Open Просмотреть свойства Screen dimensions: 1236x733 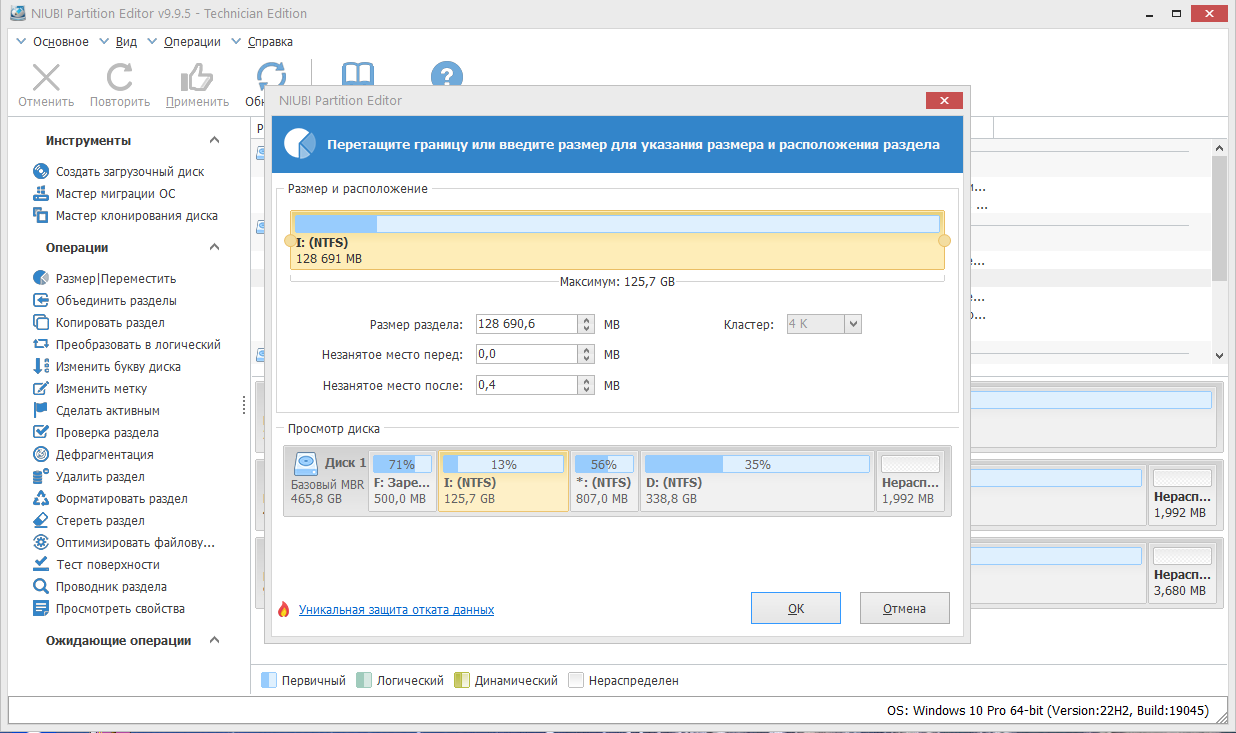pyautogui.click(x=110, y=609)
